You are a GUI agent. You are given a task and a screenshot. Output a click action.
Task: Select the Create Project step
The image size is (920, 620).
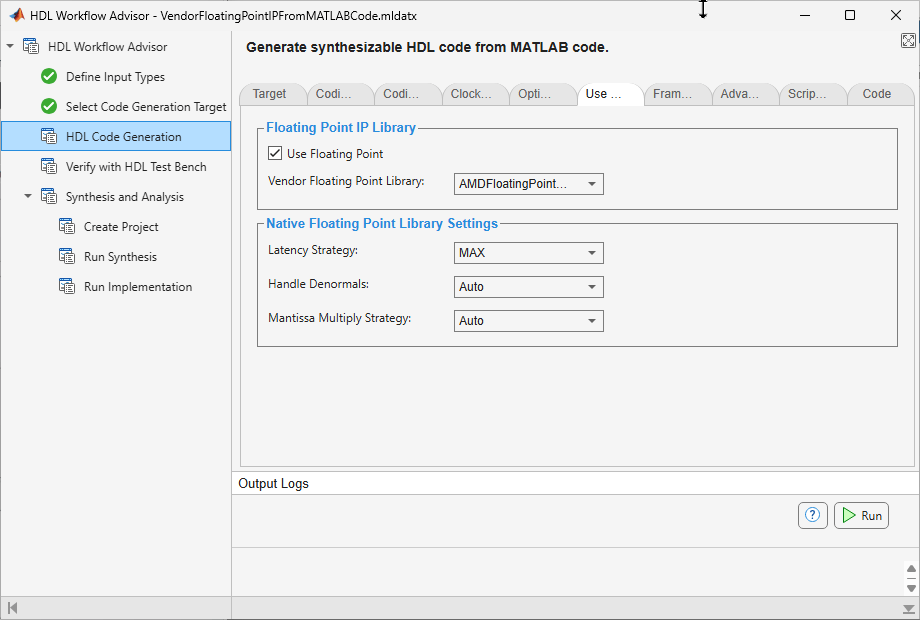point(121,226)
